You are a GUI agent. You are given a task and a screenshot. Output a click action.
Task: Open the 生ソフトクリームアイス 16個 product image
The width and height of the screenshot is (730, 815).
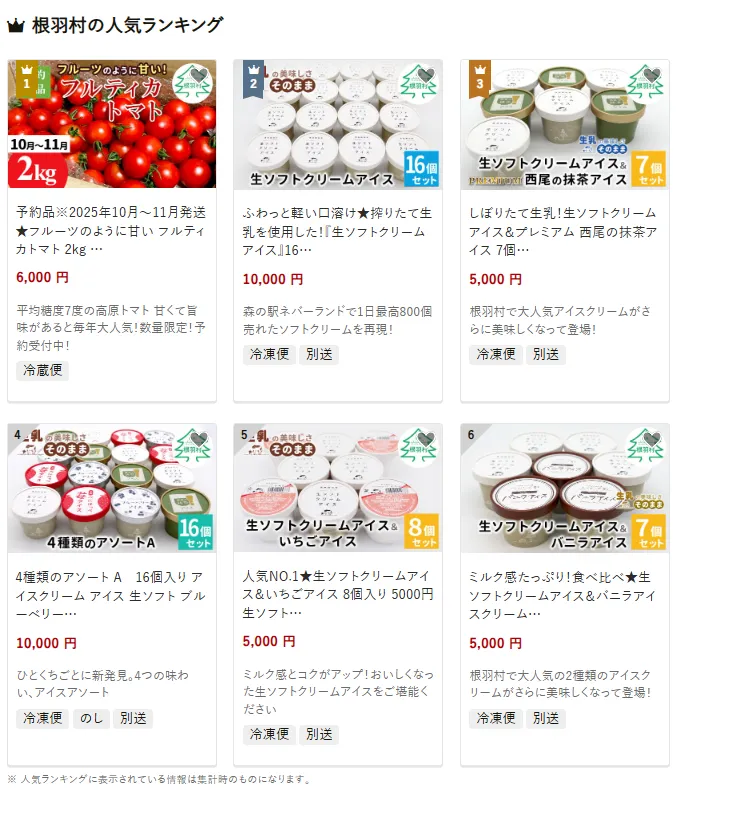coord(338,124)
